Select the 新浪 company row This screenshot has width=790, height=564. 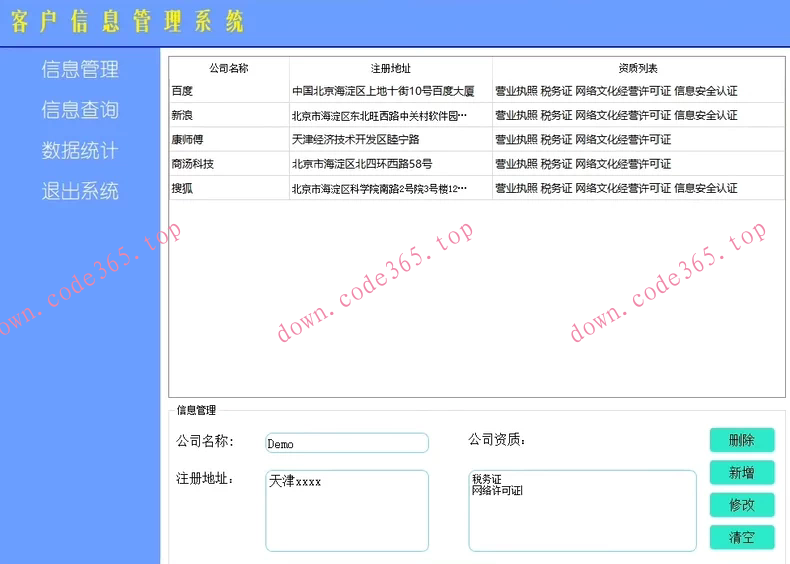pyautogui.click(x=477, y=115)
